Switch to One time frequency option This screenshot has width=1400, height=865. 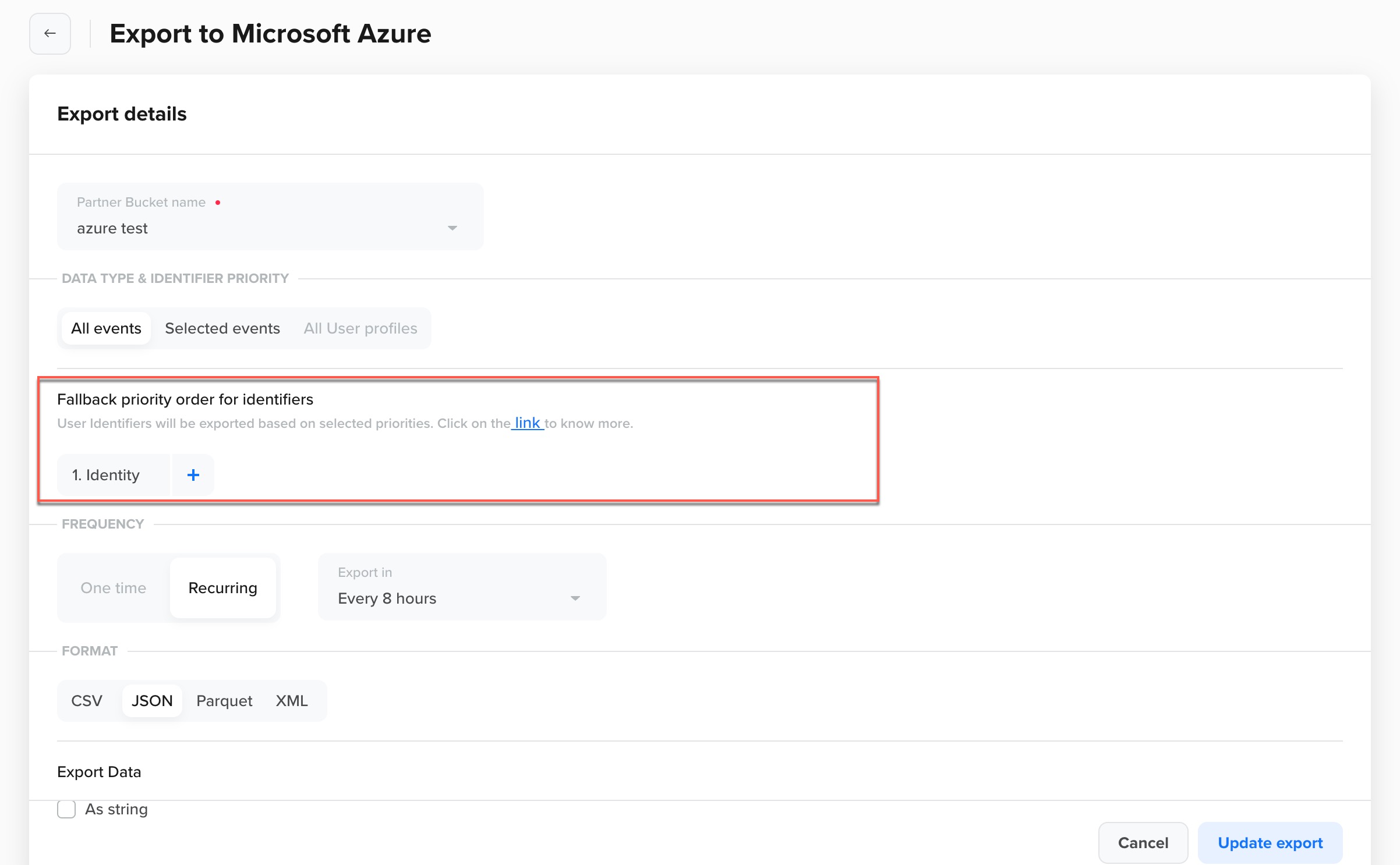113,588
